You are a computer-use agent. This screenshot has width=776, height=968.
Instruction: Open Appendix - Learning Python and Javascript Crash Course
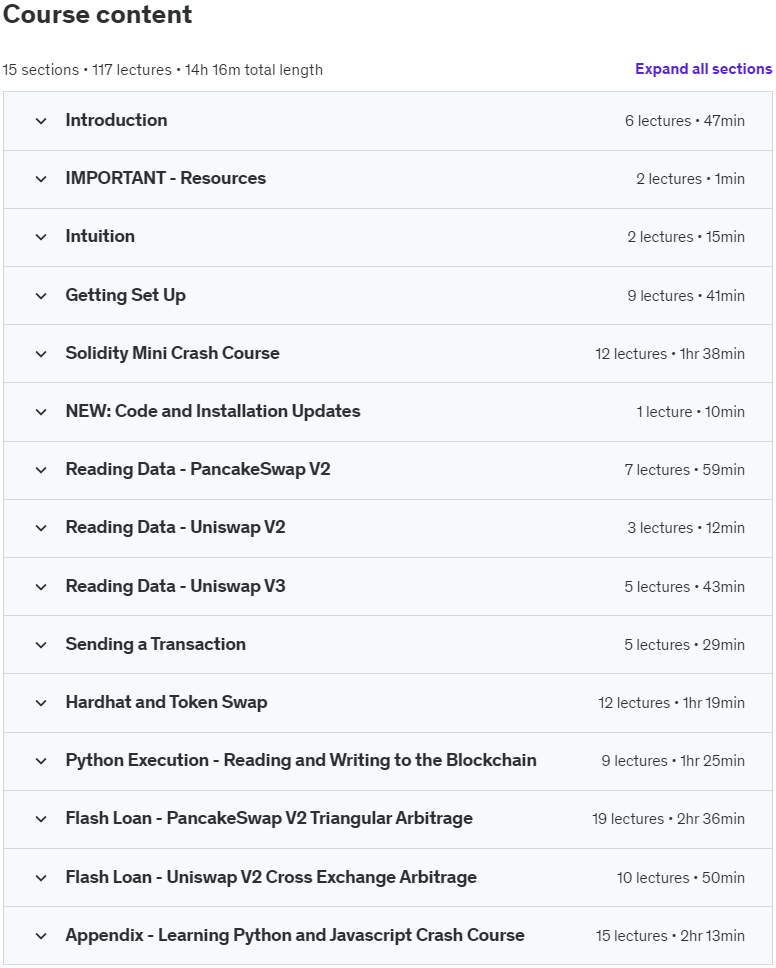click(x=295, y=935)
